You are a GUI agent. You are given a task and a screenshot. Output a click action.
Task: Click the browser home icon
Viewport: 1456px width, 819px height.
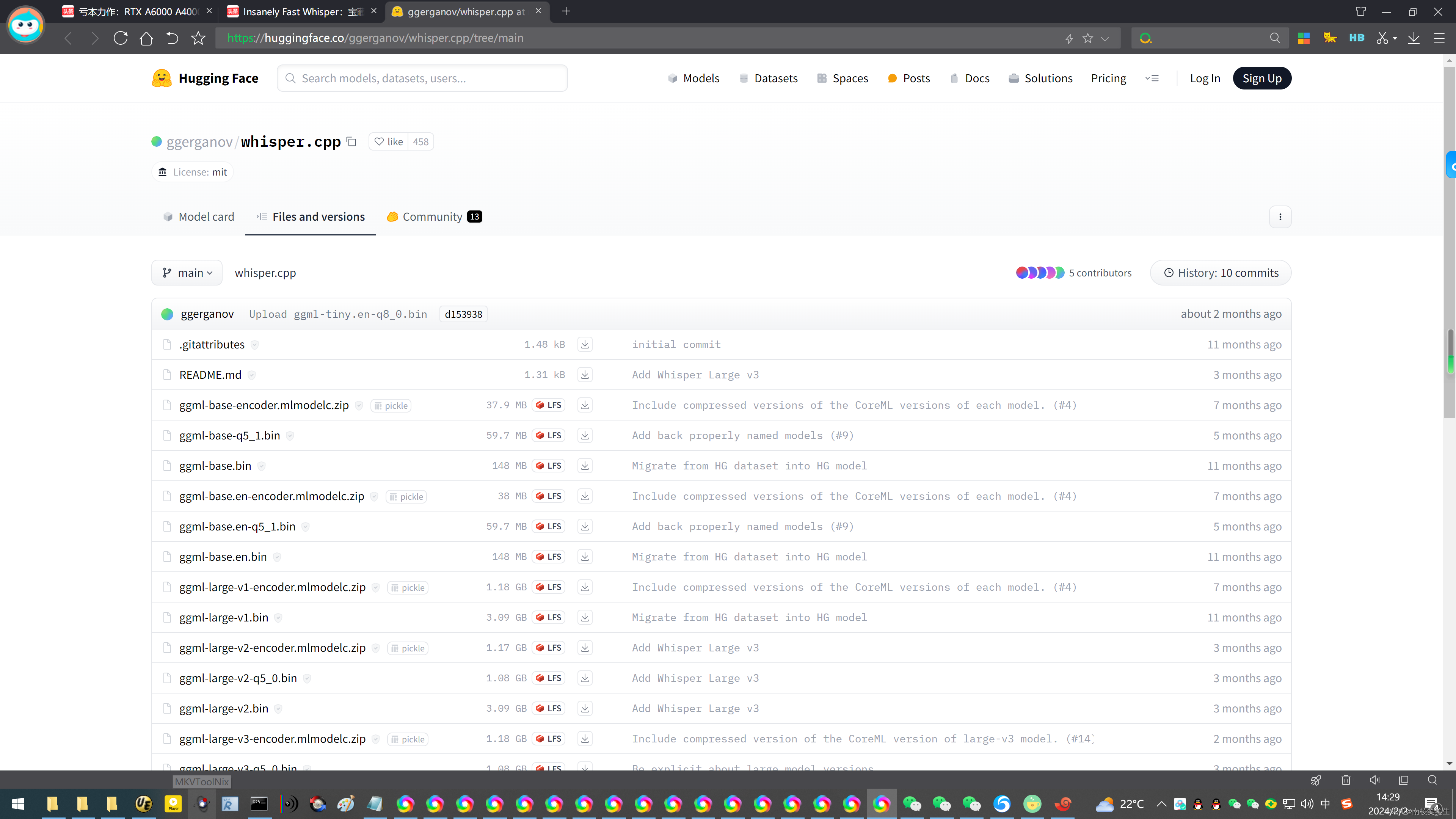tap(146, 38)
